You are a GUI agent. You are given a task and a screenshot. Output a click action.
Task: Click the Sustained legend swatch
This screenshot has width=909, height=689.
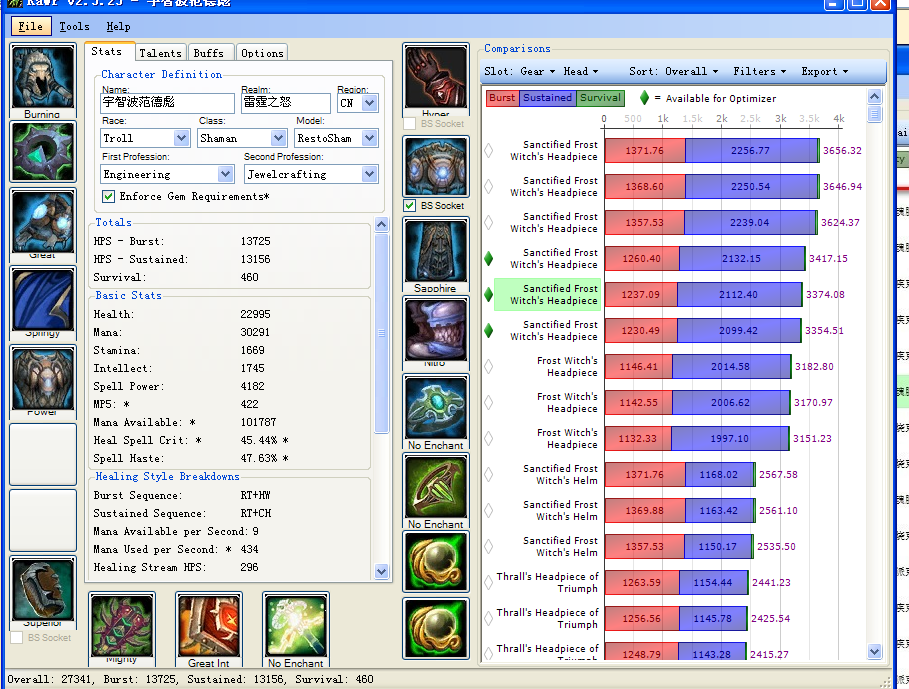(x=547, y=98)
